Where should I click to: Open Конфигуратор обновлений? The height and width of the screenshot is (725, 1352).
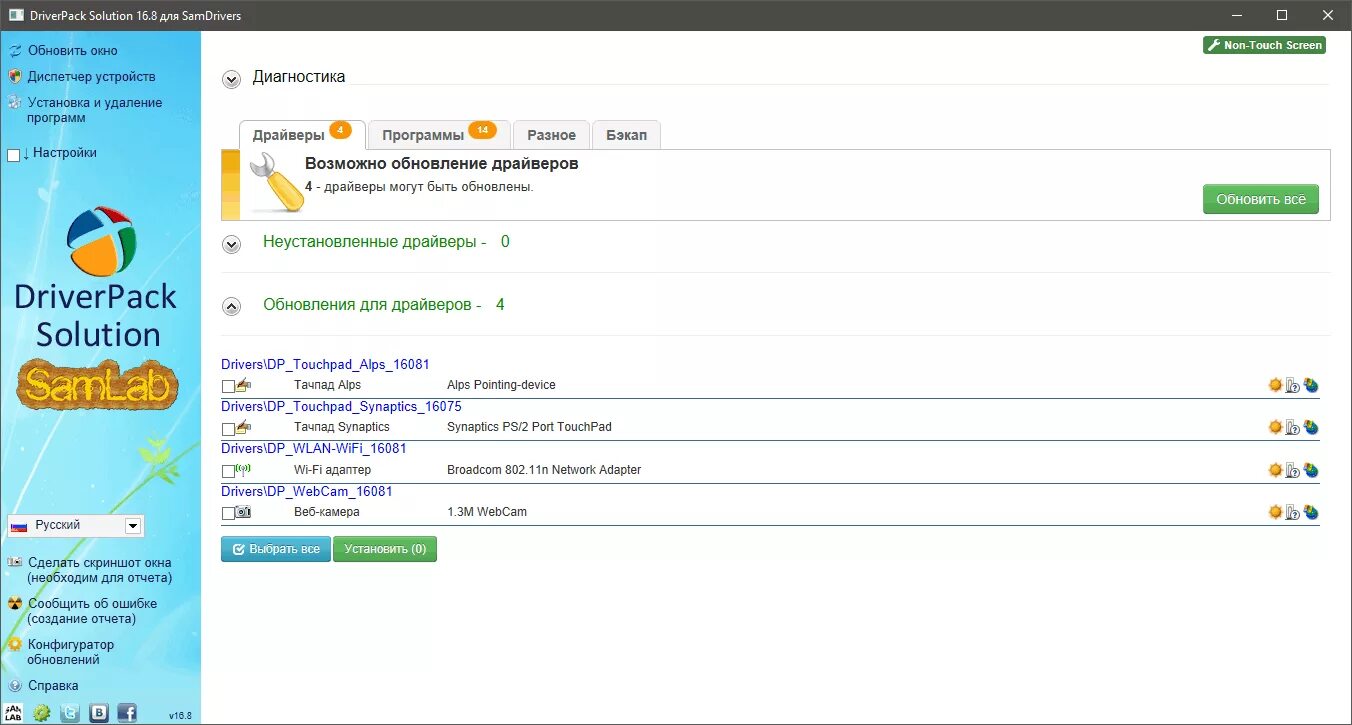click(x=70, y=652)
